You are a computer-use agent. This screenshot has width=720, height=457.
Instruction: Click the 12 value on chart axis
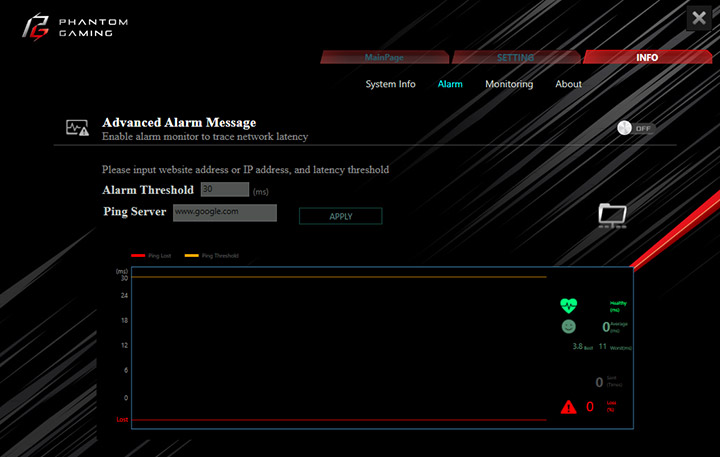click(124, 345)
